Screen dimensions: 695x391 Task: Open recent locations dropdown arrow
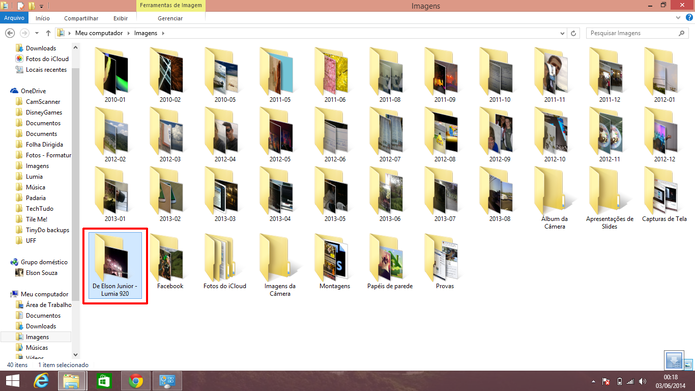tap(37, 33)
